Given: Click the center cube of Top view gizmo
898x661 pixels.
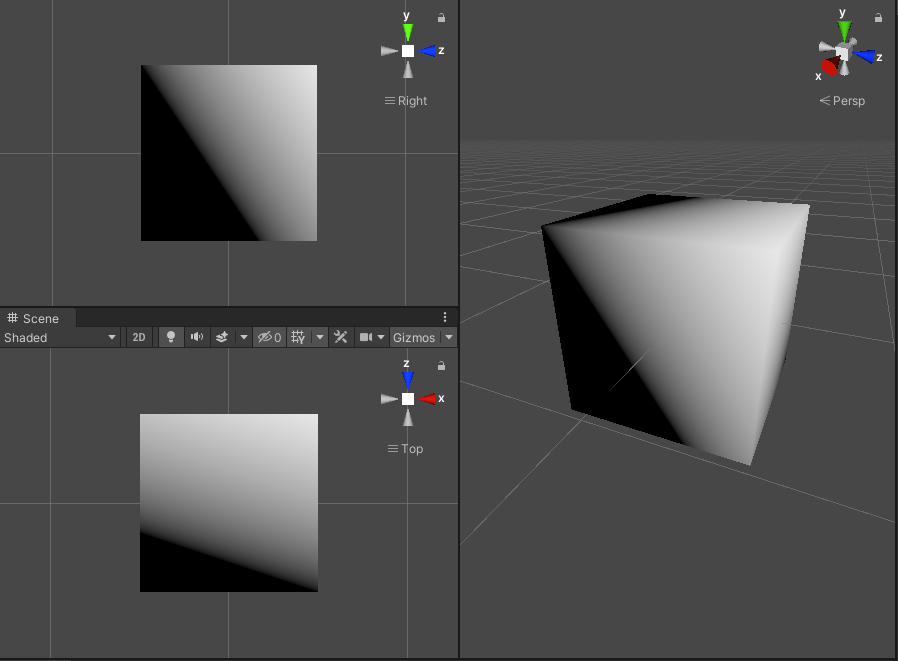Looking at the screenshot, I should coord(408,399).
